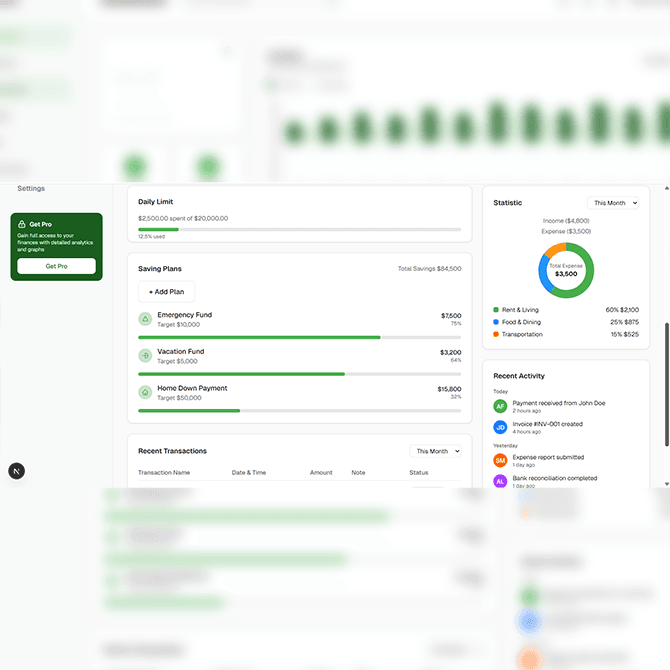The width and height of the screenshot is (670, 670).
Task: Click the Emergency Fund plan icon
Action: (x=145, y=319)
